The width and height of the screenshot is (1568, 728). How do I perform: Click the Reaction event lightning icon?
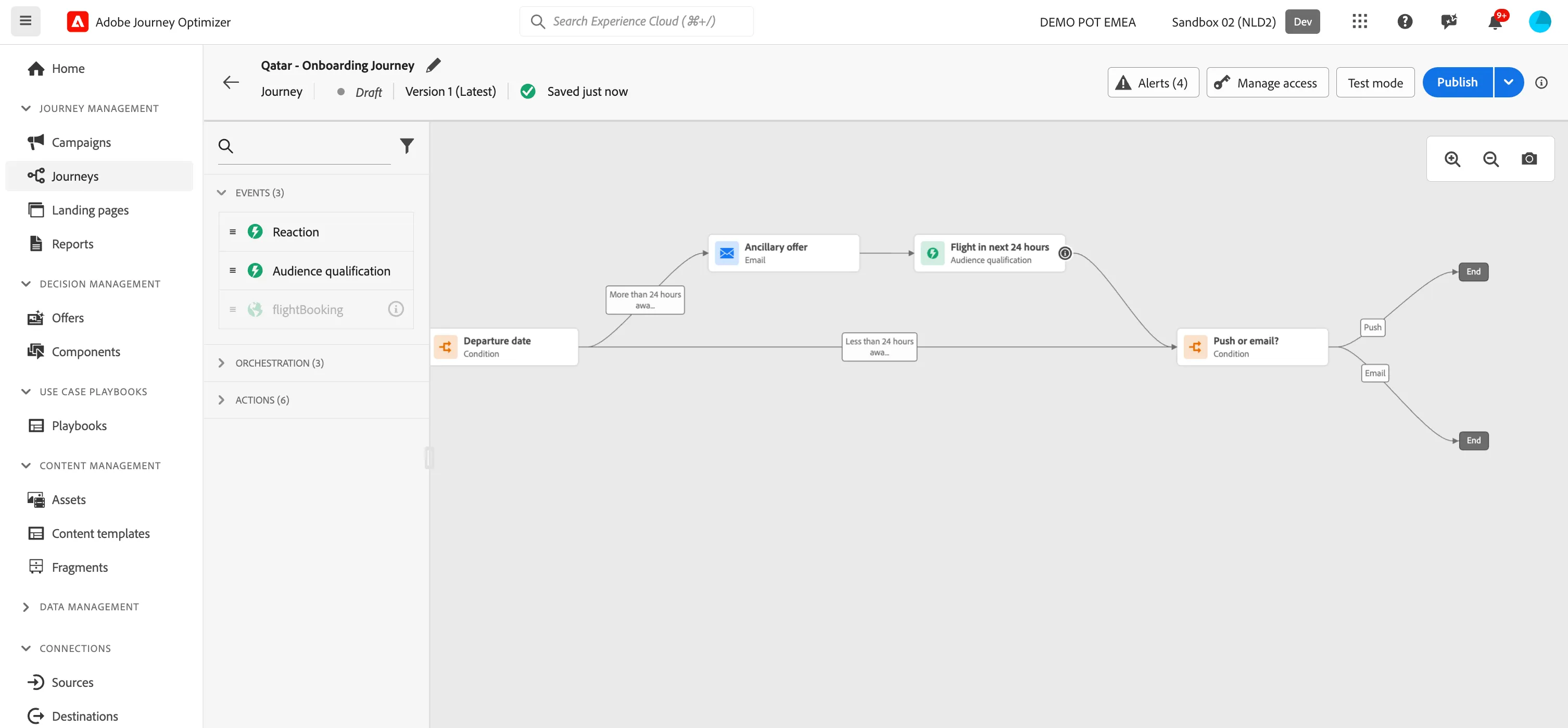[255, 232]
